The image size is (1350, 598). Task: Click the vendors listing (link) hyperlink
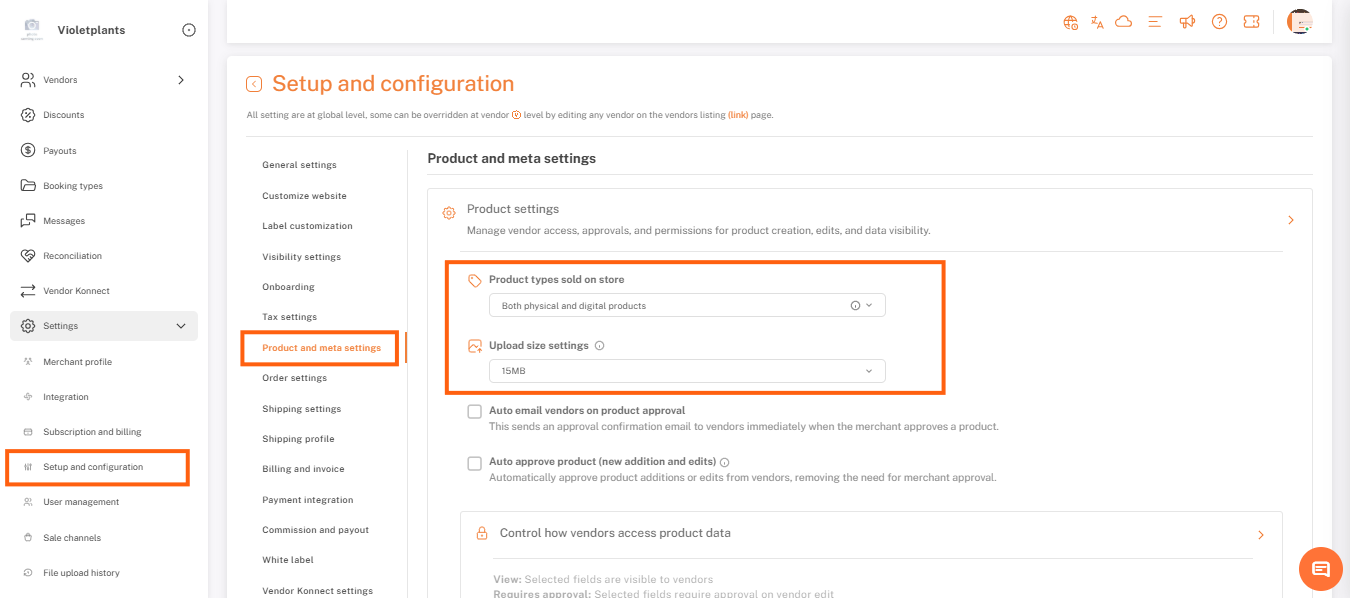point(738,115)
